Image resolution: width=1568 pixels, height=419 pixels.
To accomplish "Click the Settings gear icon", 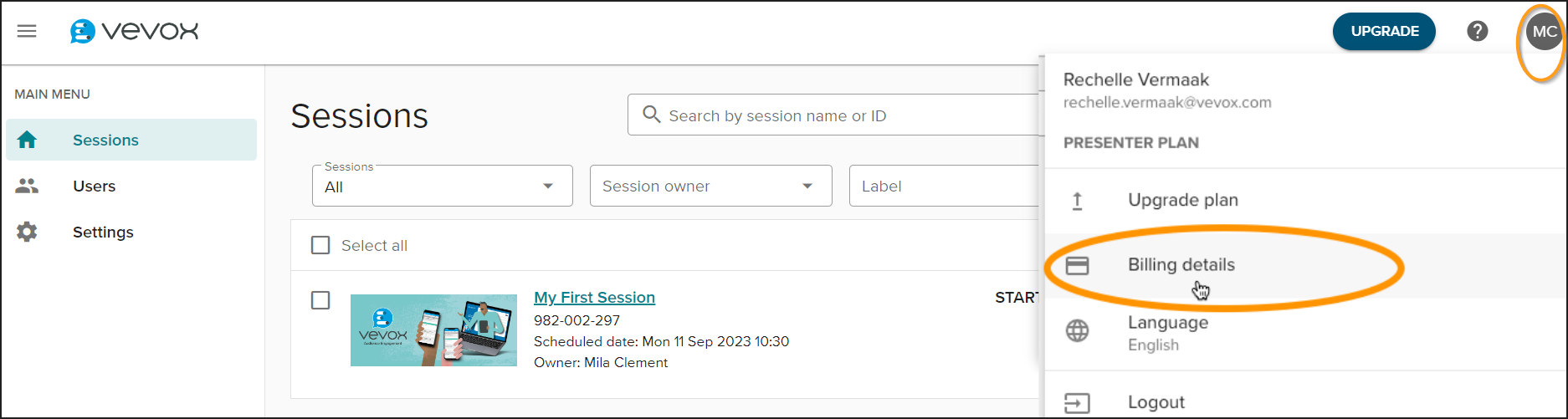I will [x=27, y=232].
